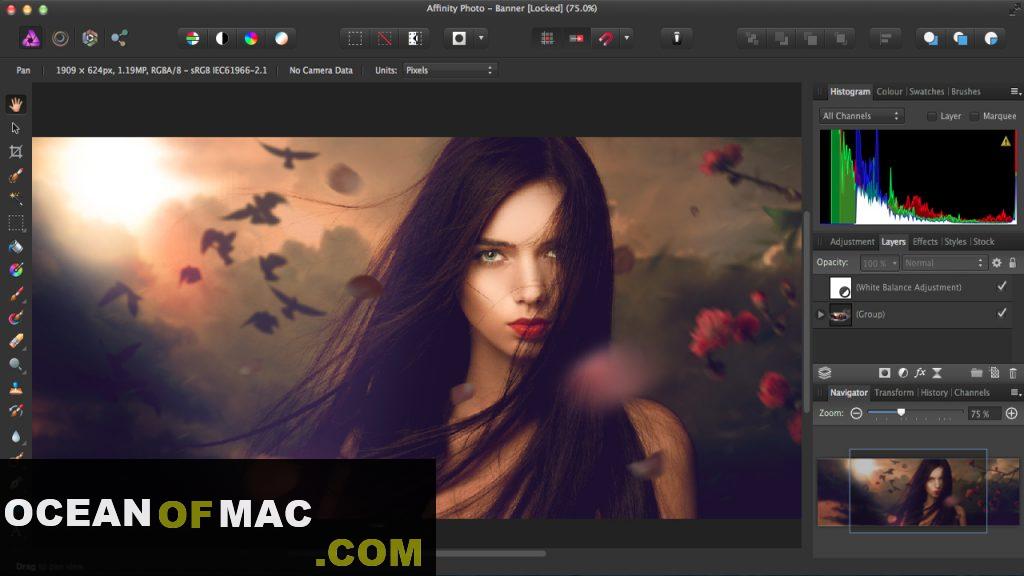The image size is (1024, 576).
Task: Select the Move tool arrow
Action: click(16, 128)
